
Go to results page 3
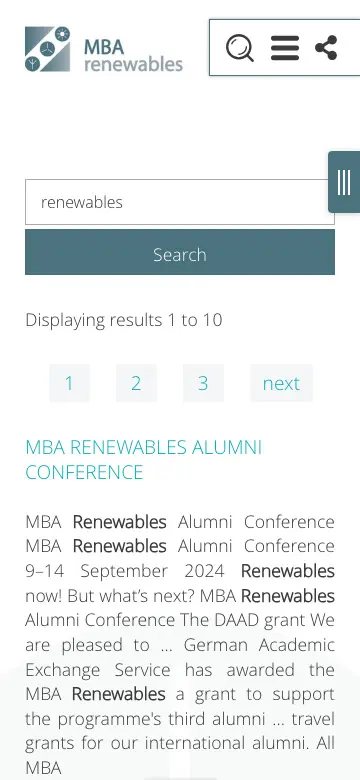pyautogui.click(x=203, y=383)
